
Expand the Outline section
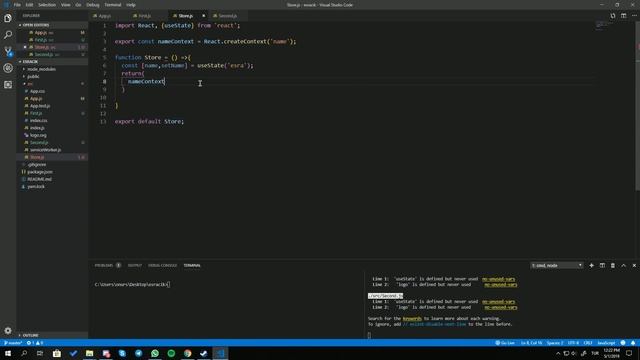[x=52, y=335]
